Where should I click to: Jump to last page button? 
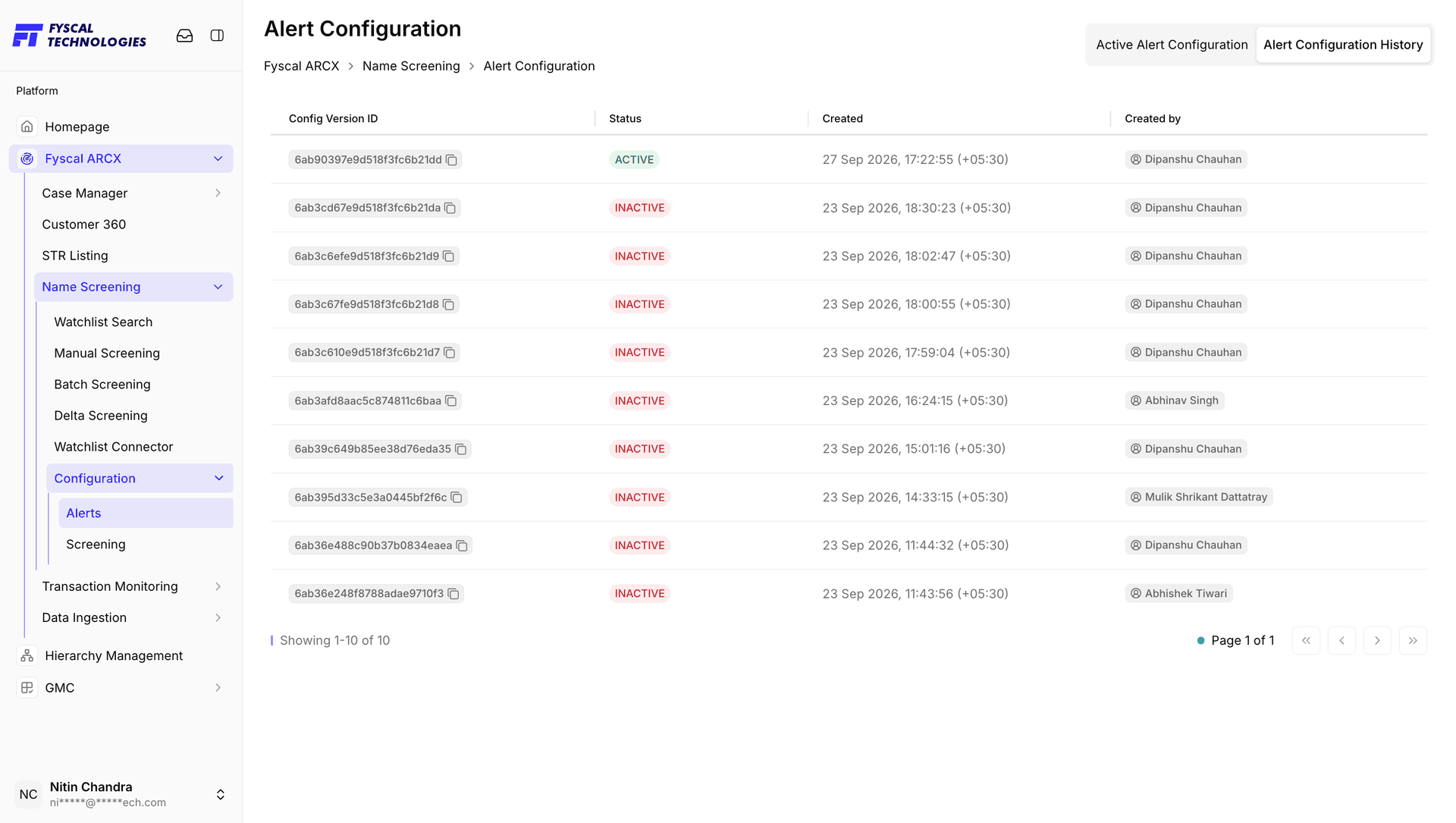pos(1413,640)
